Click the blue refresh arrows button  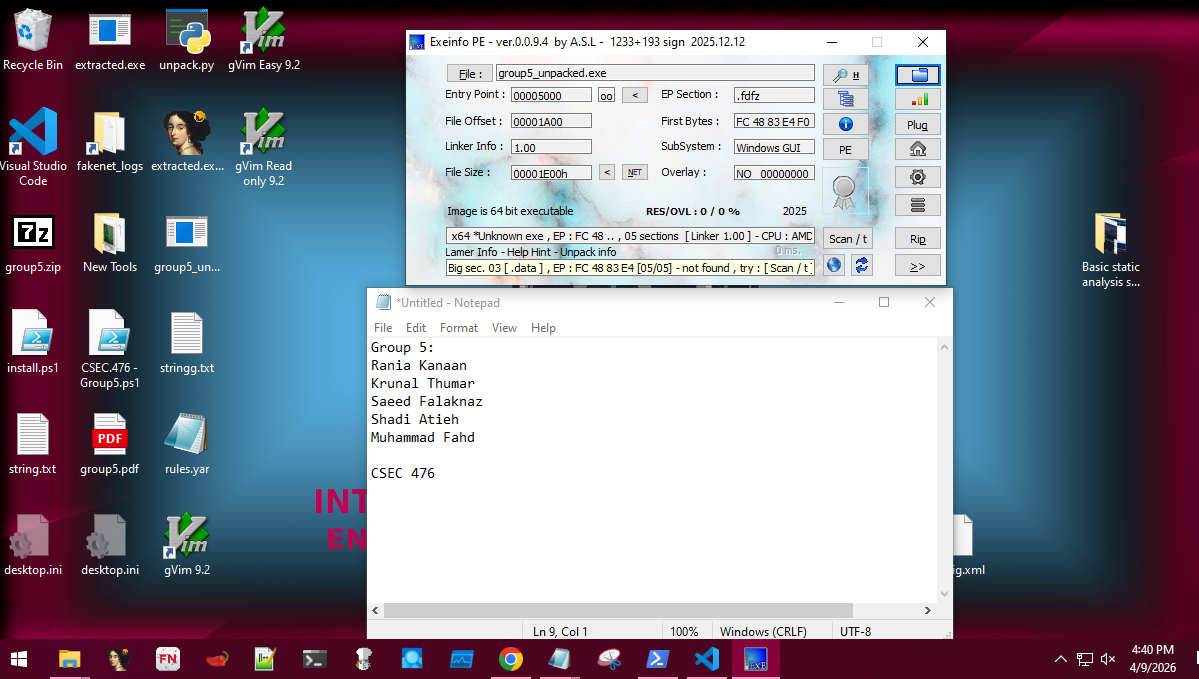[x=862, y=265]
